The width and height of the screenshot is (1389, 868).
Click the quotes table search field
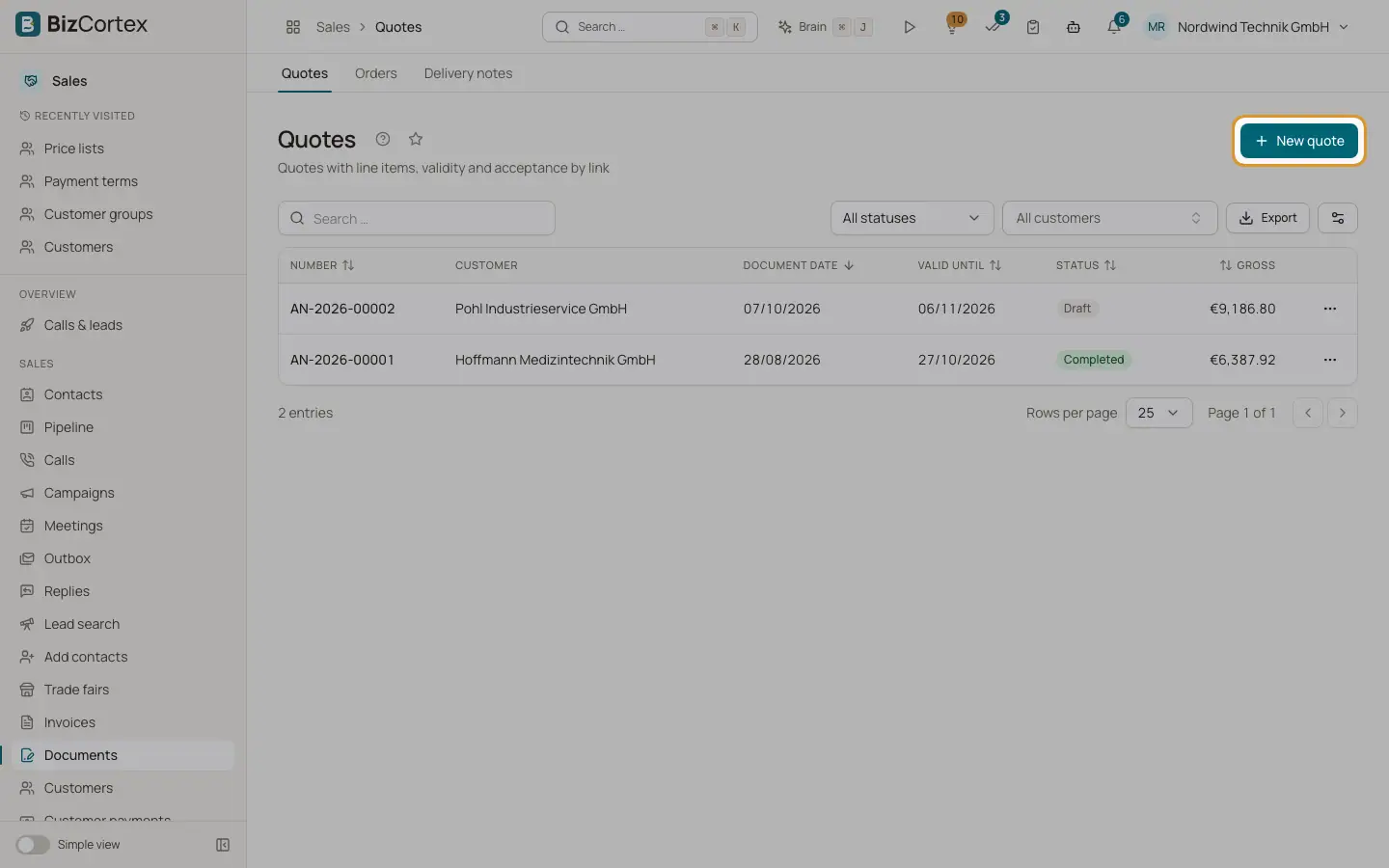417,218
